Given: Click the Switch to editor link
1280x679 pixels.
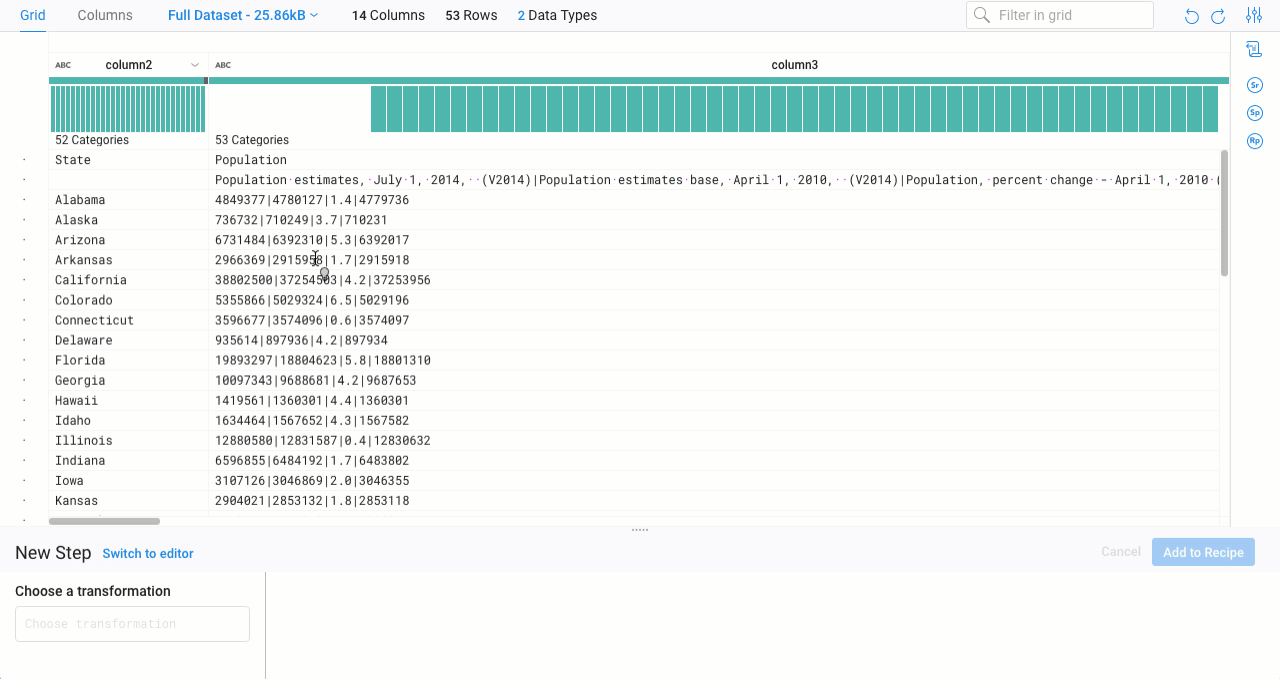Looking at the screenshot, I should 148,553.
